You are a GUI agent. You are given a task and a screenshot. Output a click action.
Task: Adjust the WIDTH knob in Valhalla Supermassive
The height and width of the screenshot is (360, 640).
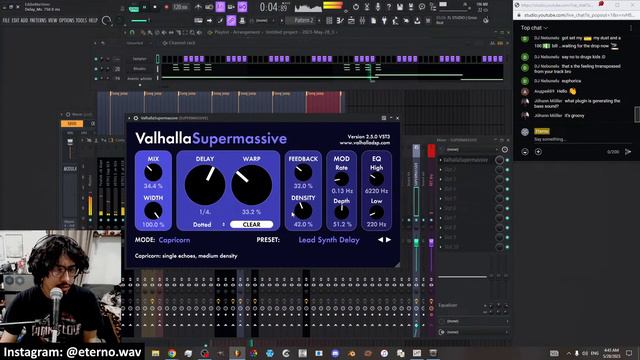click(x=153, y=211)
